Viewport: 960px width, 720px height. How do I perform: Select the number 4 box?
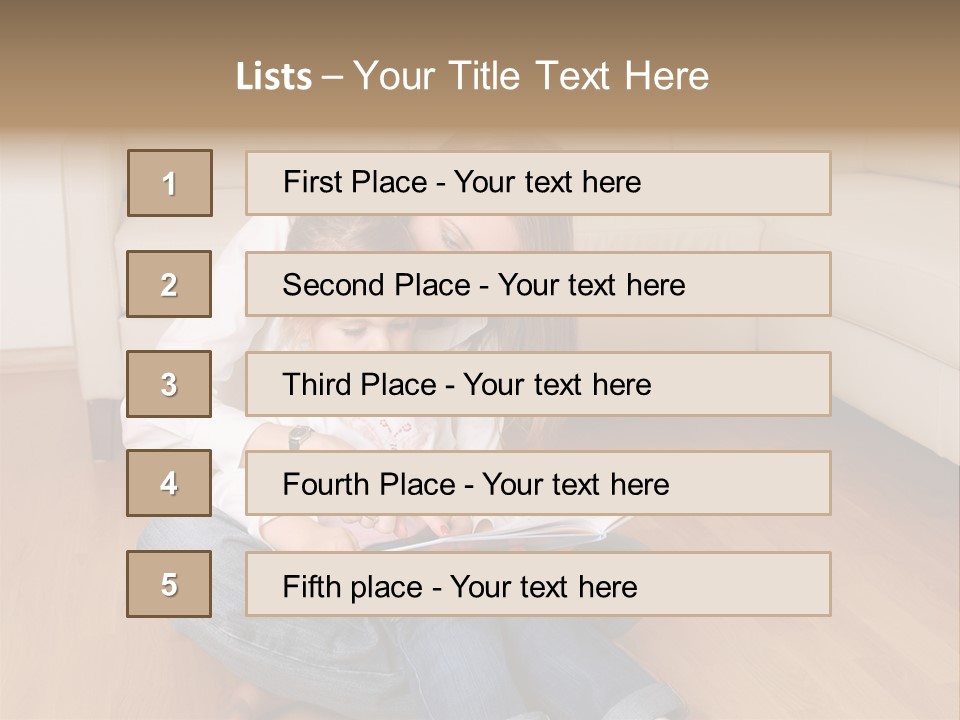(169, 483)
